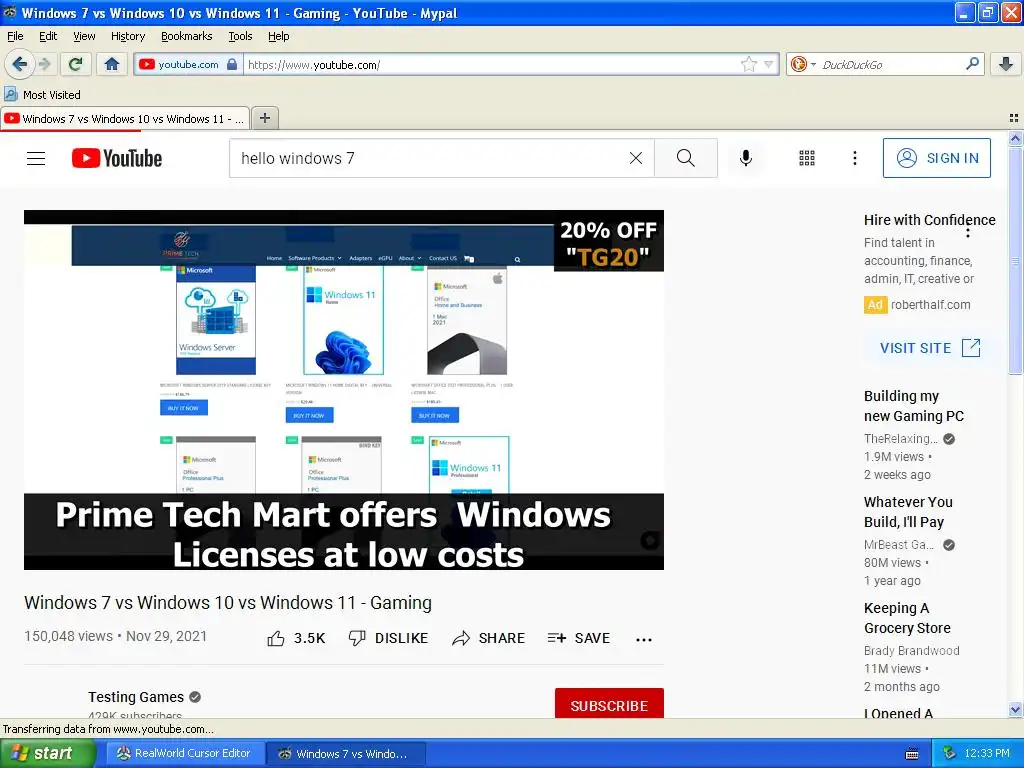Open the File menu

coord(15,36)
